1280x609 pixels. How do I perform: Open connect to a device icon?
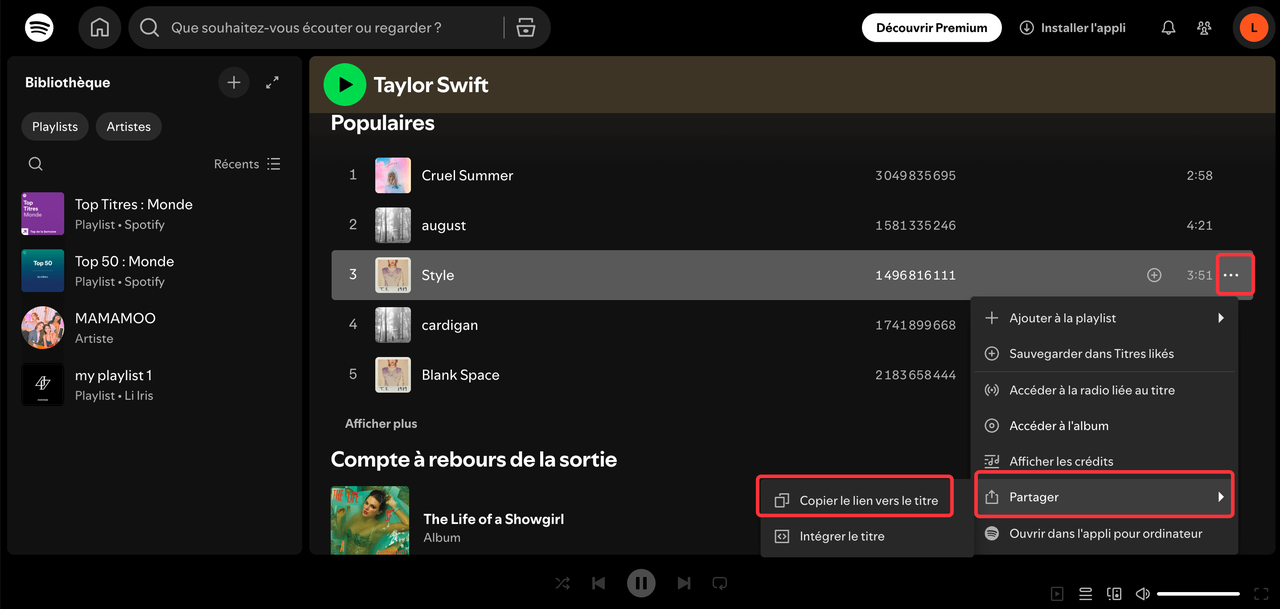(1114, 594)
